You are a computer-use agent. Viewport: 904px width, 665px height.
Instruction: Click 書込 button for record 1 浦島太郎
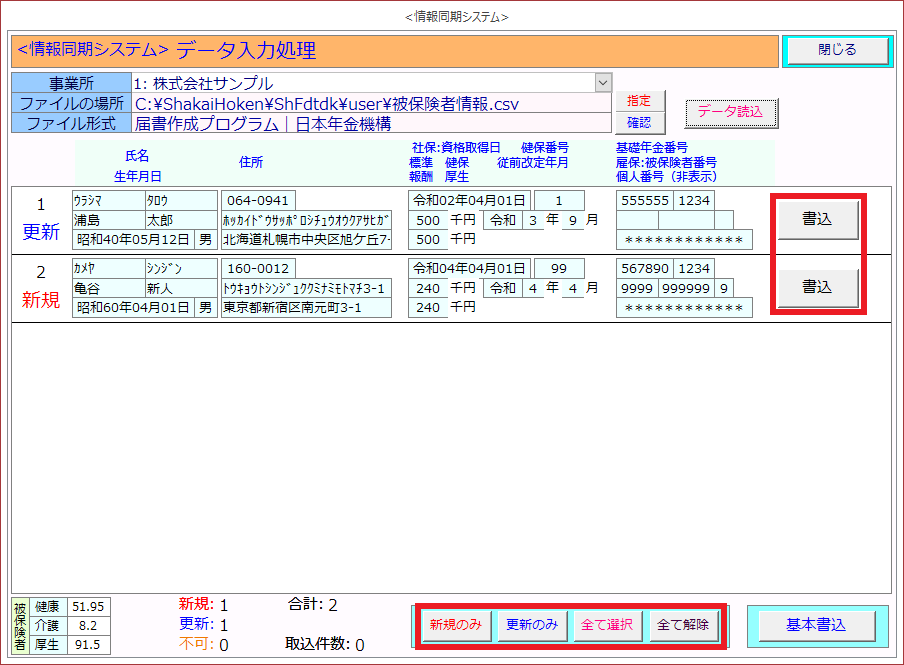pos(817,219)
